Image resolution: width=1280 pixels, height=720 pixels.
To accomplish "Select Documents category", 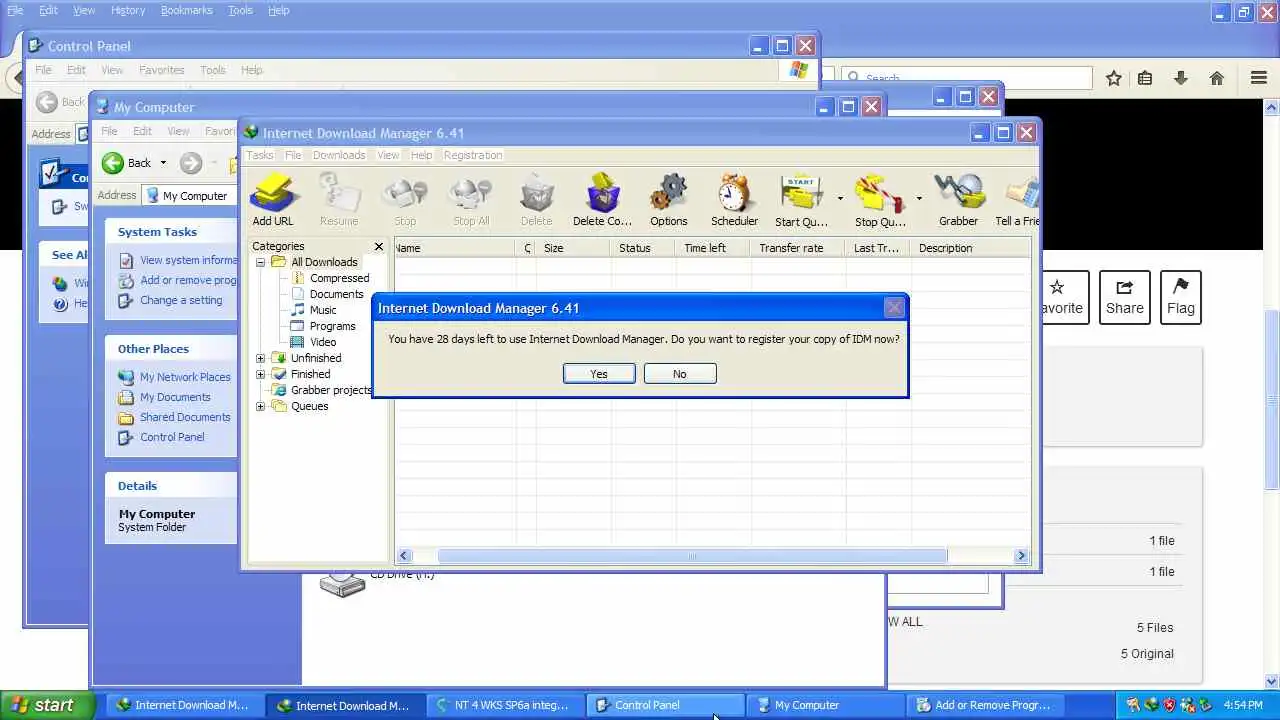I will coord(336,294).
